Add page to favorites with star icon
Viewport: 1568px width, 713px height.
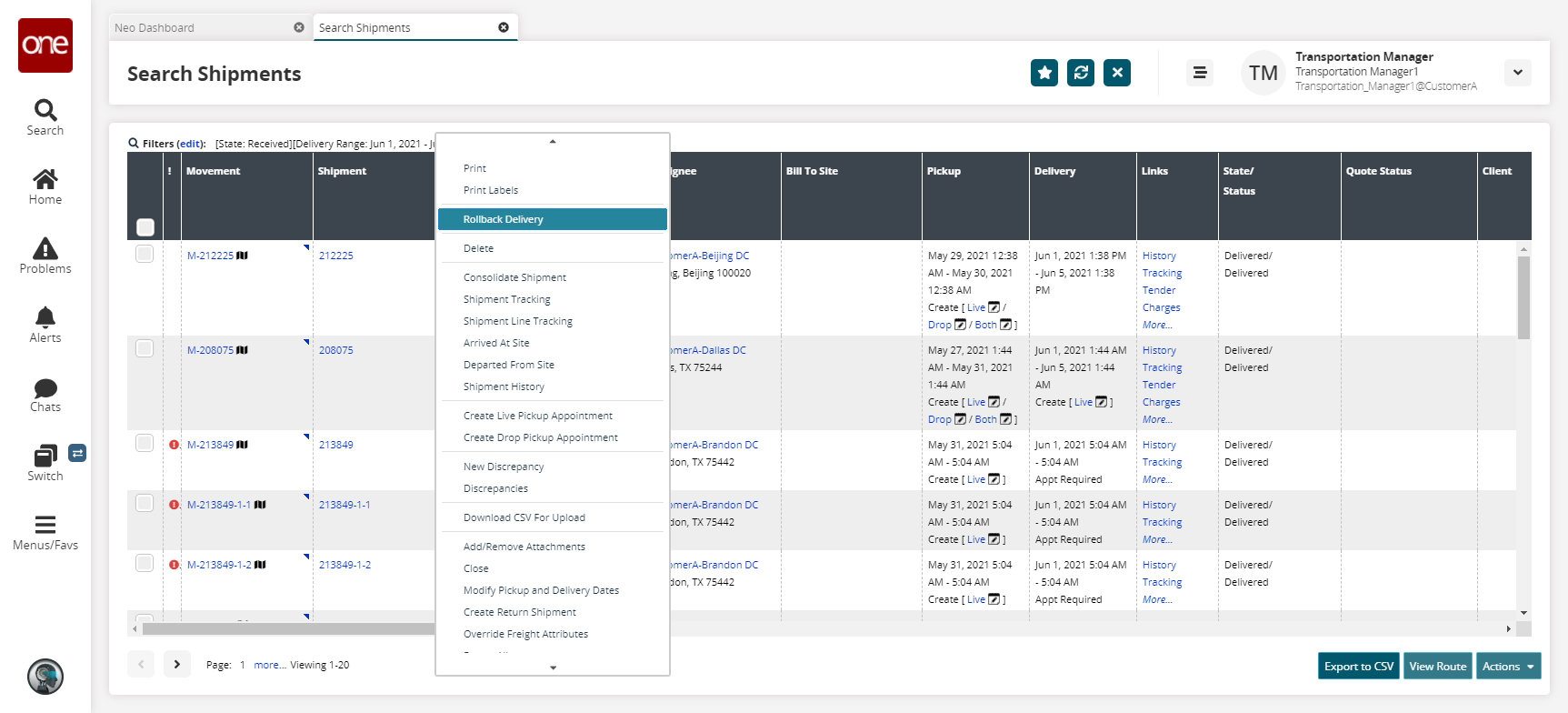[1044, 73]
